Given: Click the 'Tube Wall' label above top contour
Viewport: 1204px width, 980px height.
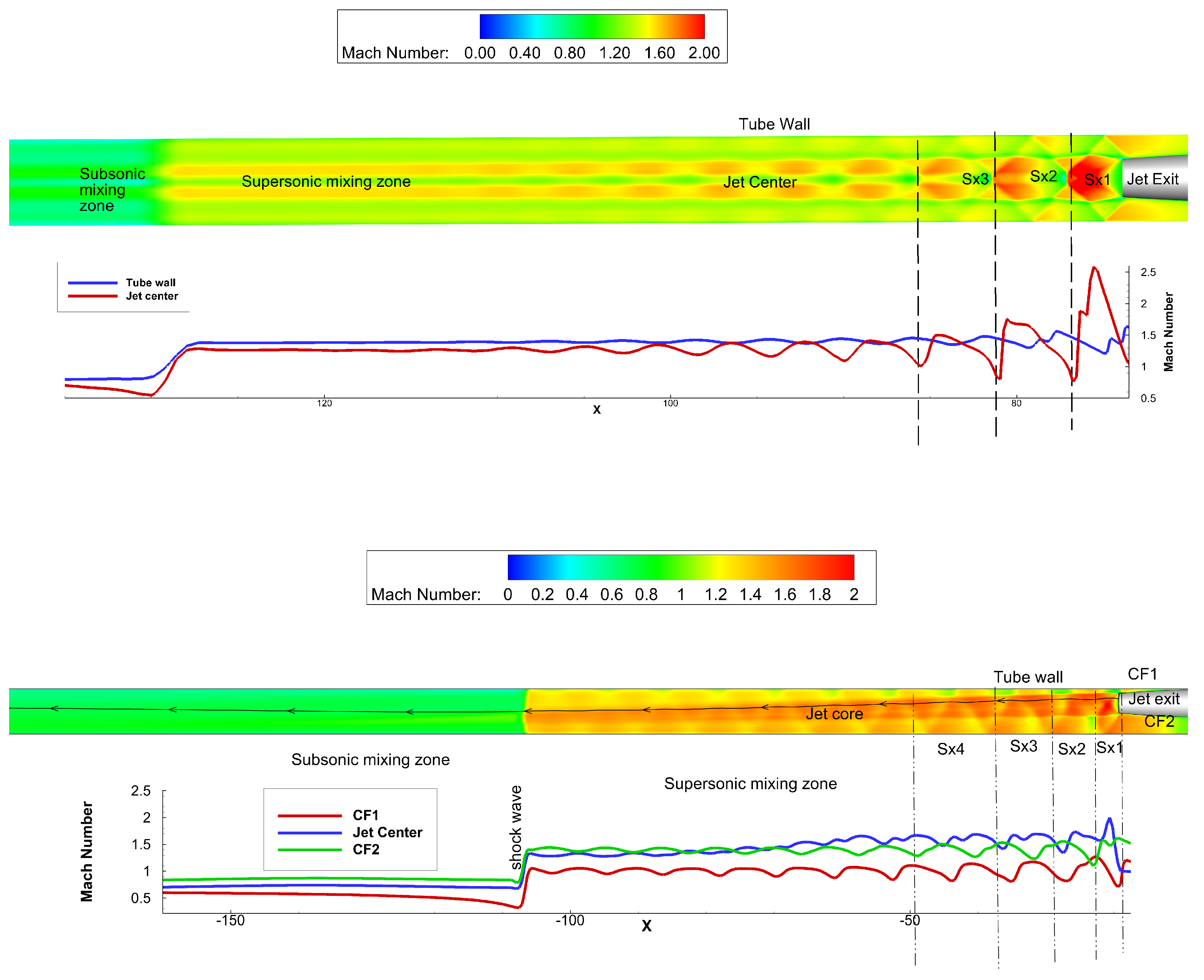Looking at the screenshot, I should click(774, 124).
